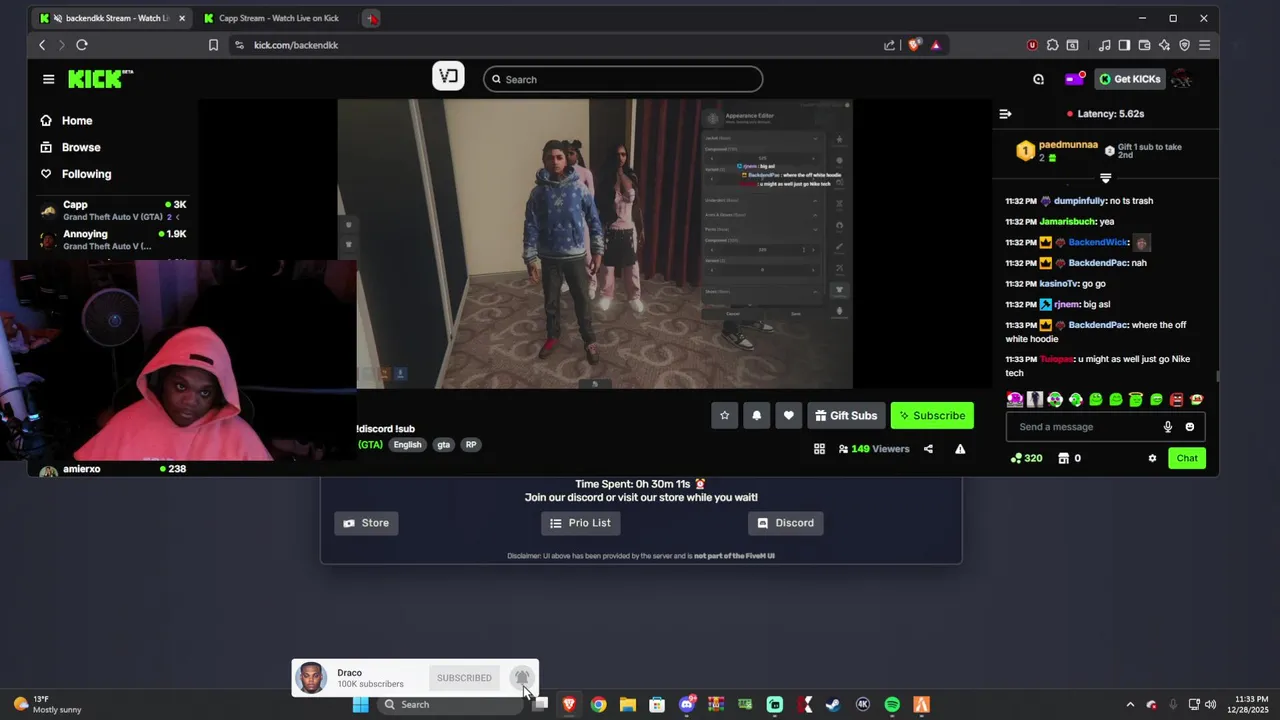The image size is (1280, 720).
Task: Open Steam from taskbar
Action: pos(833,705)
